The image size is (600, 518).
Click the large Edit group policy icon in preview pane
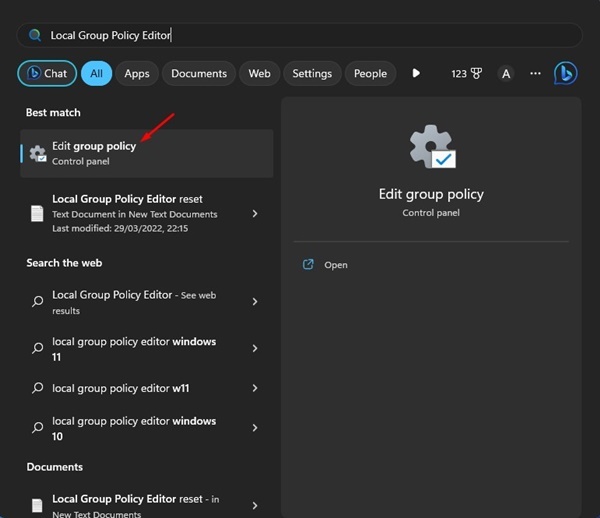click(x=432, y=147)
